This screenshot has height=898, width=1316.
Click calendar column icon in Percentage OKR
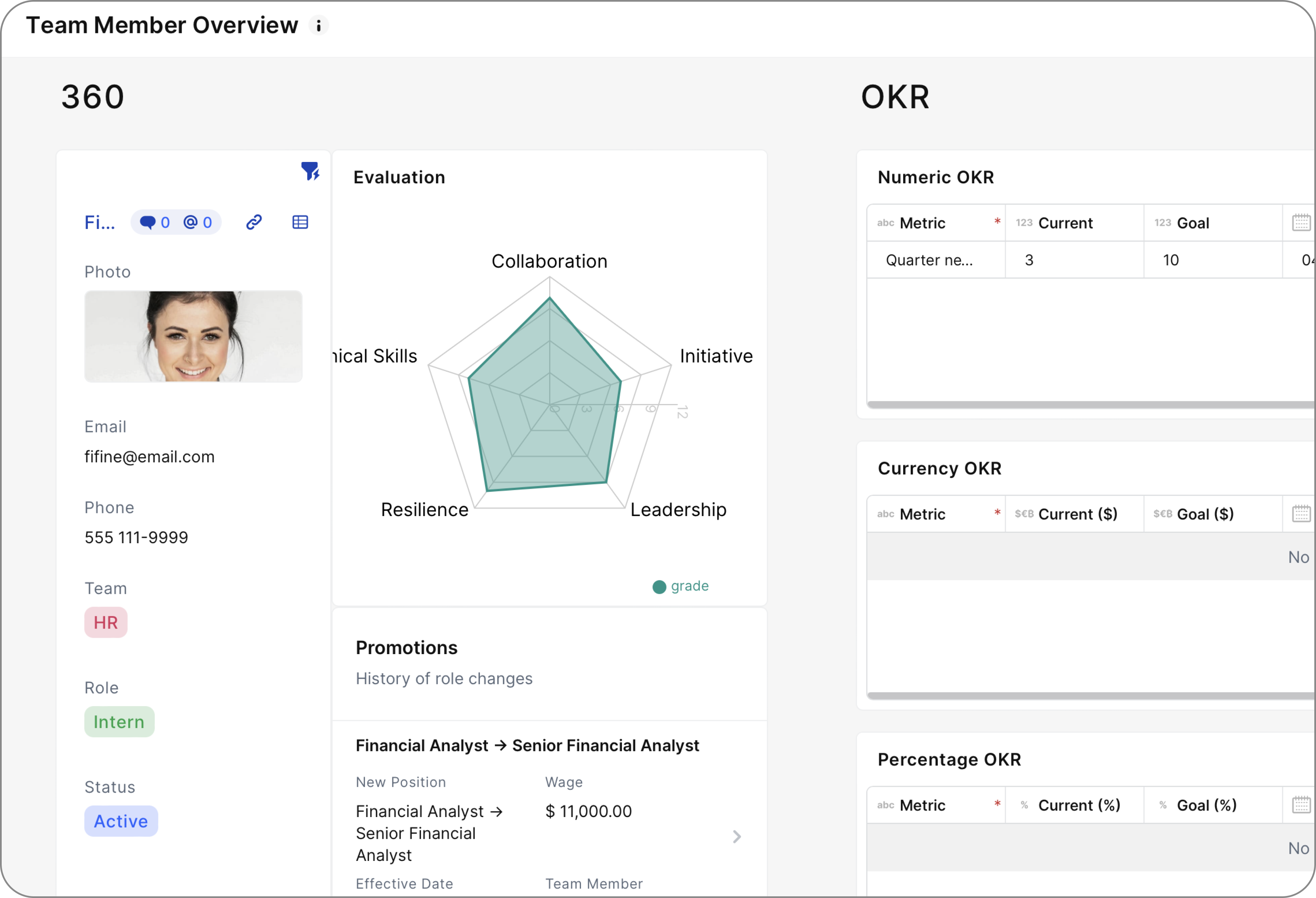point(1301,805)
